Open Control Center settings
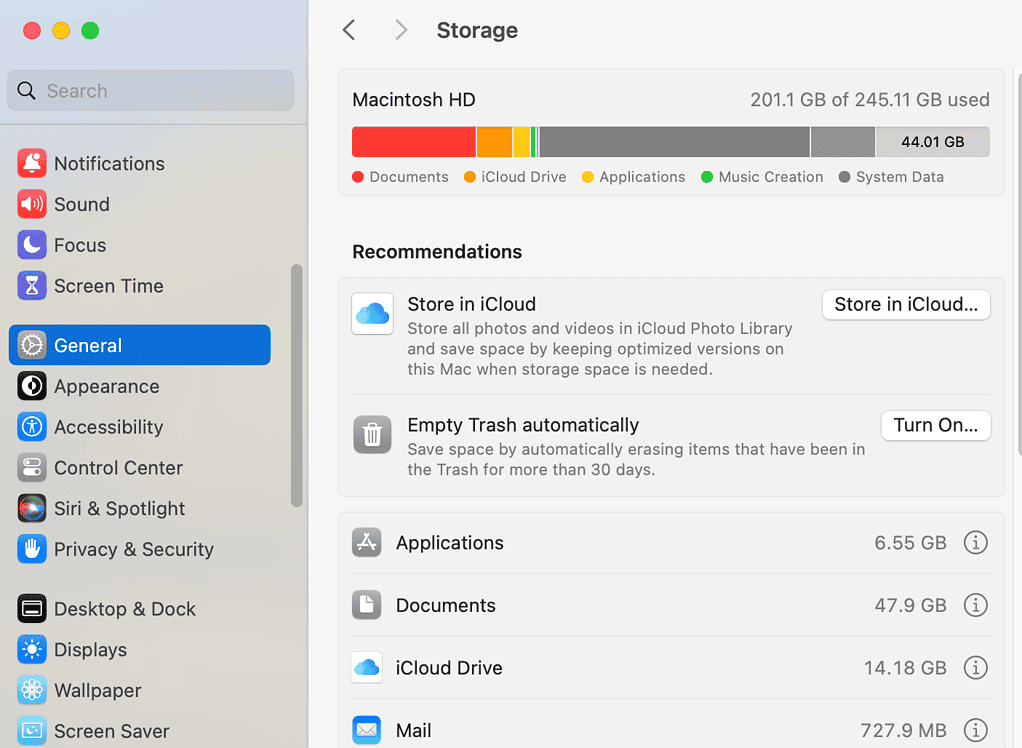The image size is (1022, 748). [x=118, y=468]
